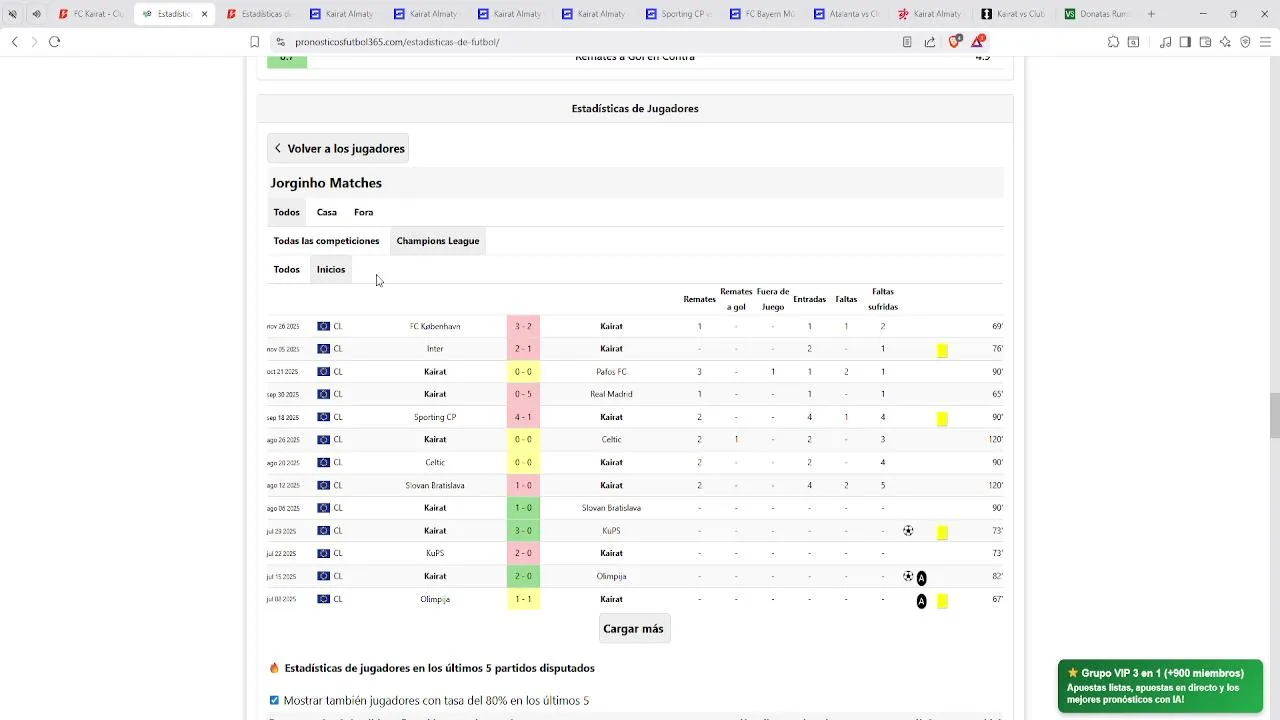
Task: Open the Brave Shields lion icon
Action: [x=954, y=41]
